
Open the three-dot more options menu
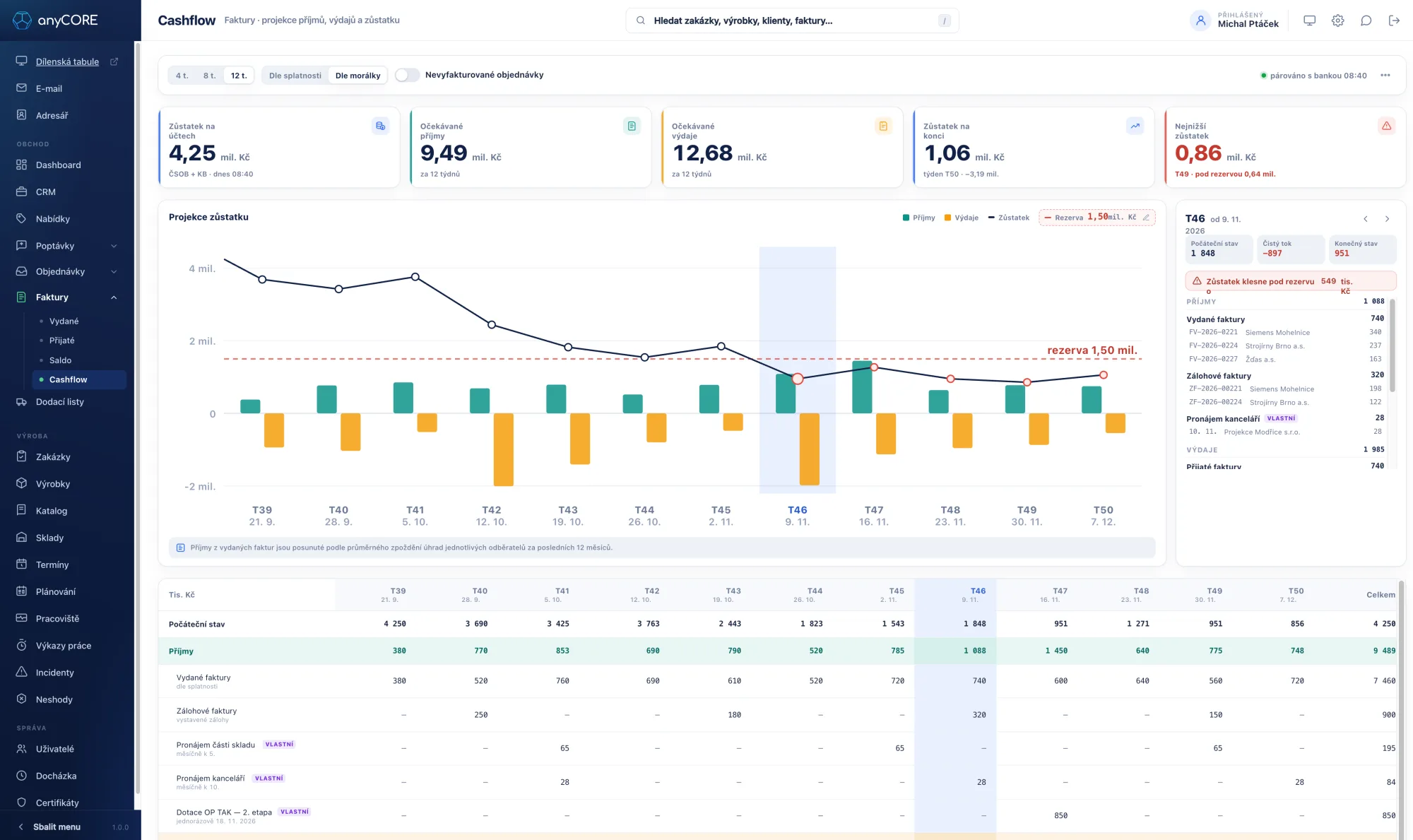pyautogui.click(x=1385, y=76)
